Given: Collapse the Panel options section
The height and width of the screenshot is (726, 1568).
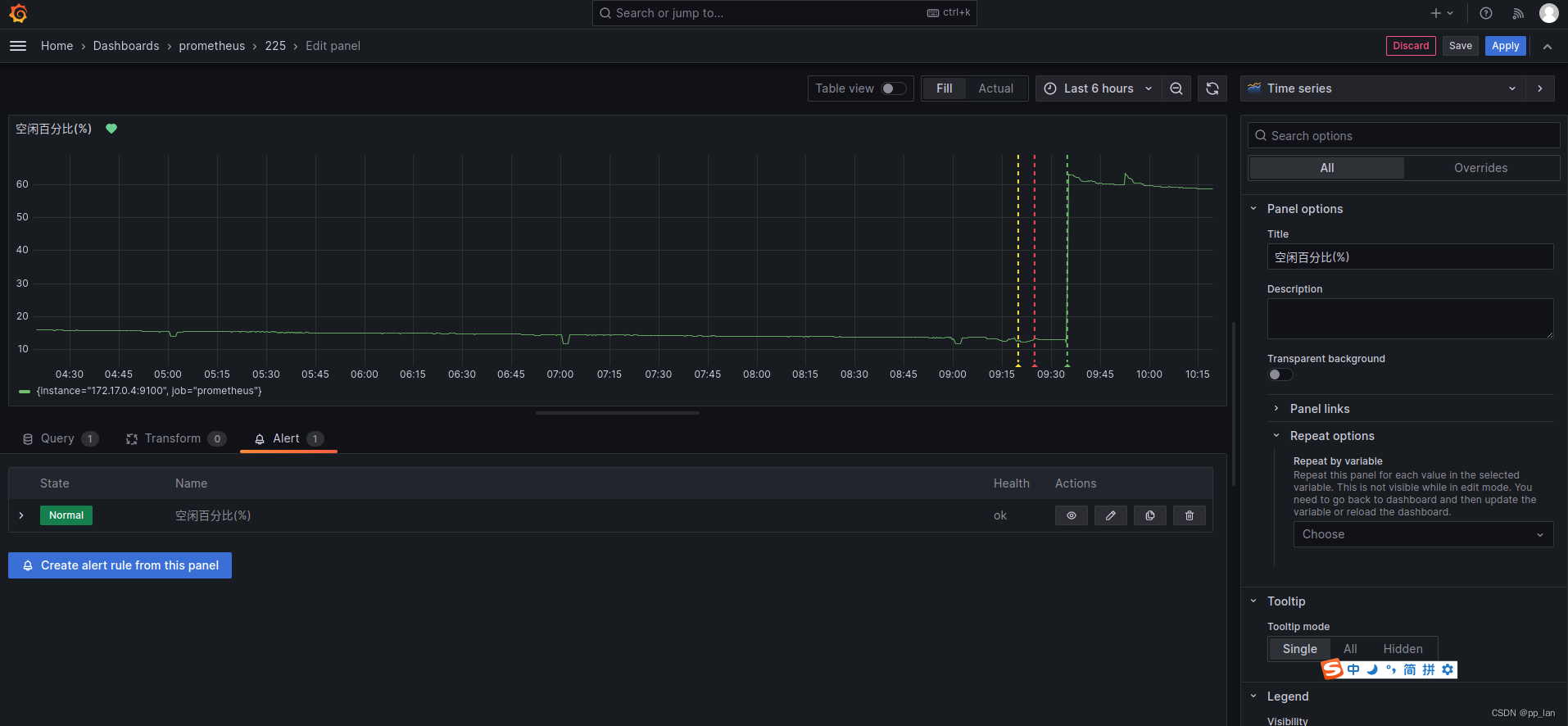Looking at the screenshot, I should [x=1304, y=209].
